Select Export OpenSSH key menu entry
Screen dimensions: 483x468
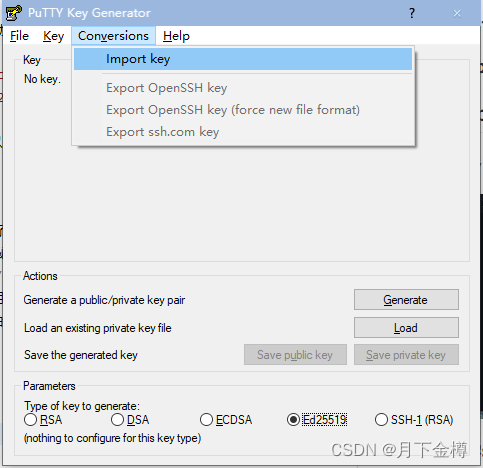(243, 88)
